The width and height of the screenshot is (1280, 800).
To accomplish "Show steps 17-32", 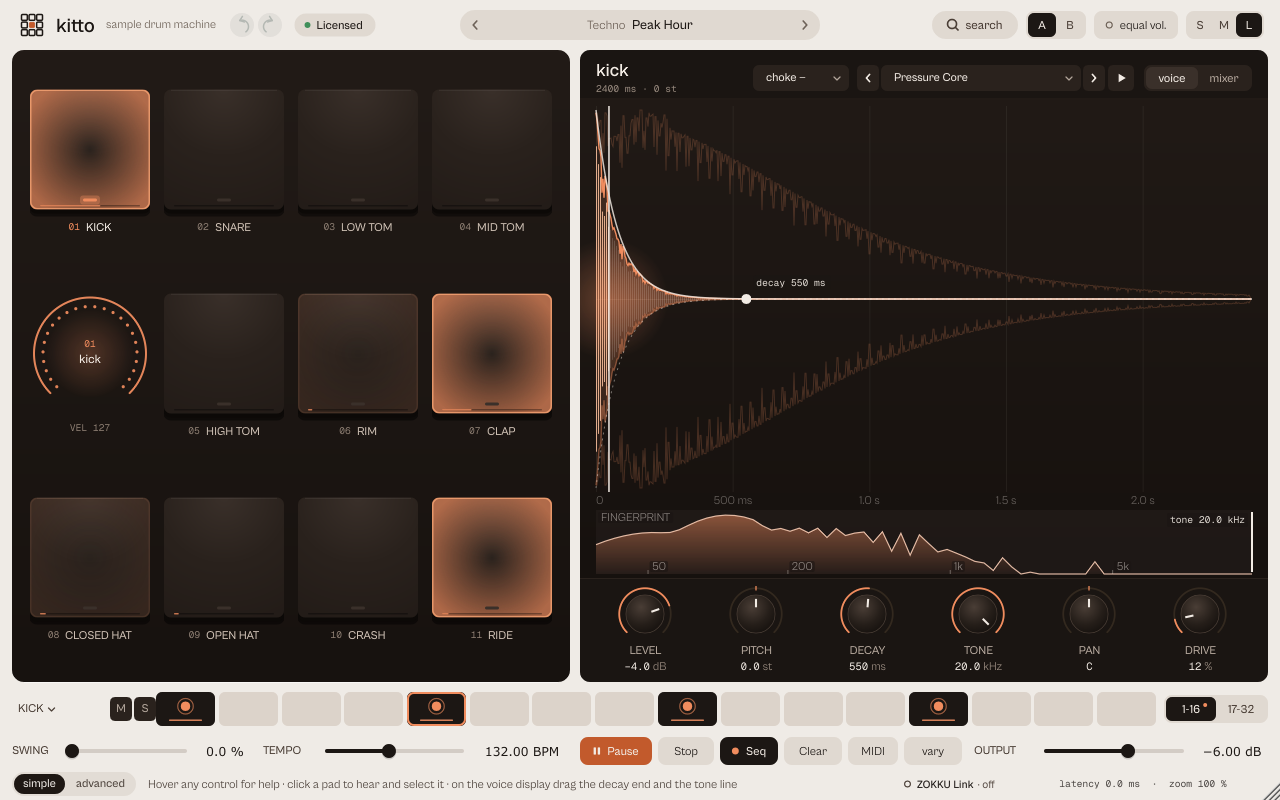I will point(1241,709).
